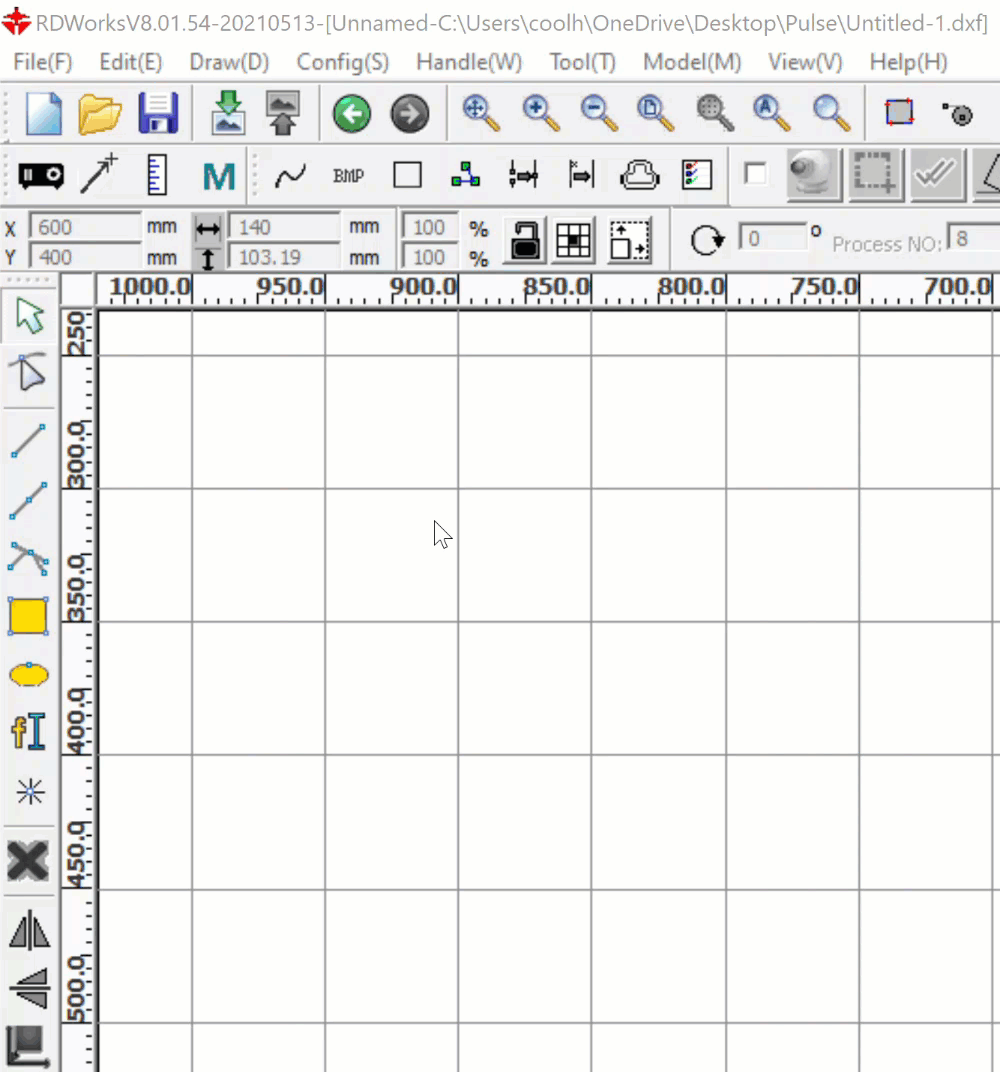Select the Pan view magnifier icon
Image resolution: width=1000 pixels, height=1072 pixels.
(x=481, y=113)
